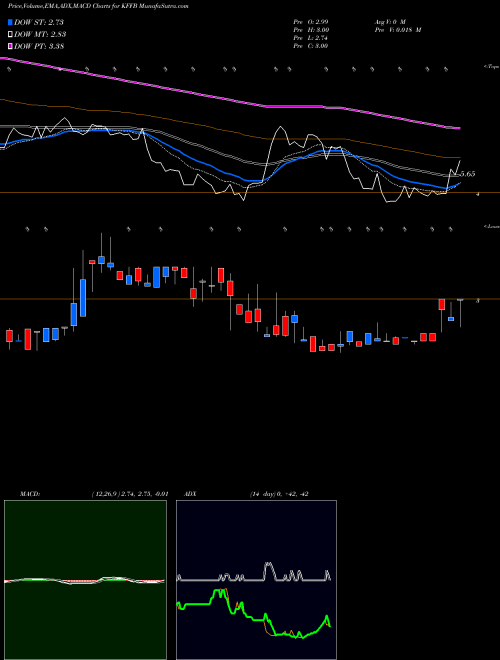Screen dimensions: 500x660
Task: Click the MACD '(12,26,9) 2.74, 2.75, -0.01' values
Action: pos(129,494)
